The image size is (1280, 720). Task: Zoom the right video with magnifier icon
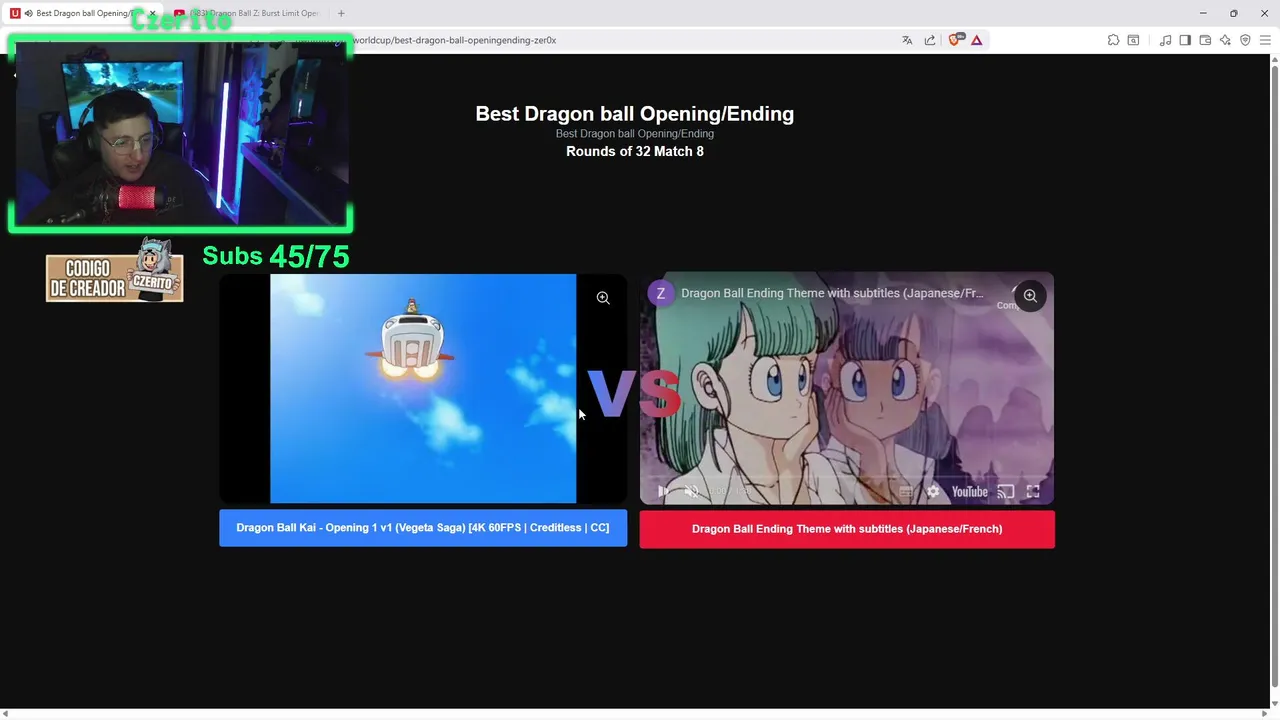tap(1030, 296)
